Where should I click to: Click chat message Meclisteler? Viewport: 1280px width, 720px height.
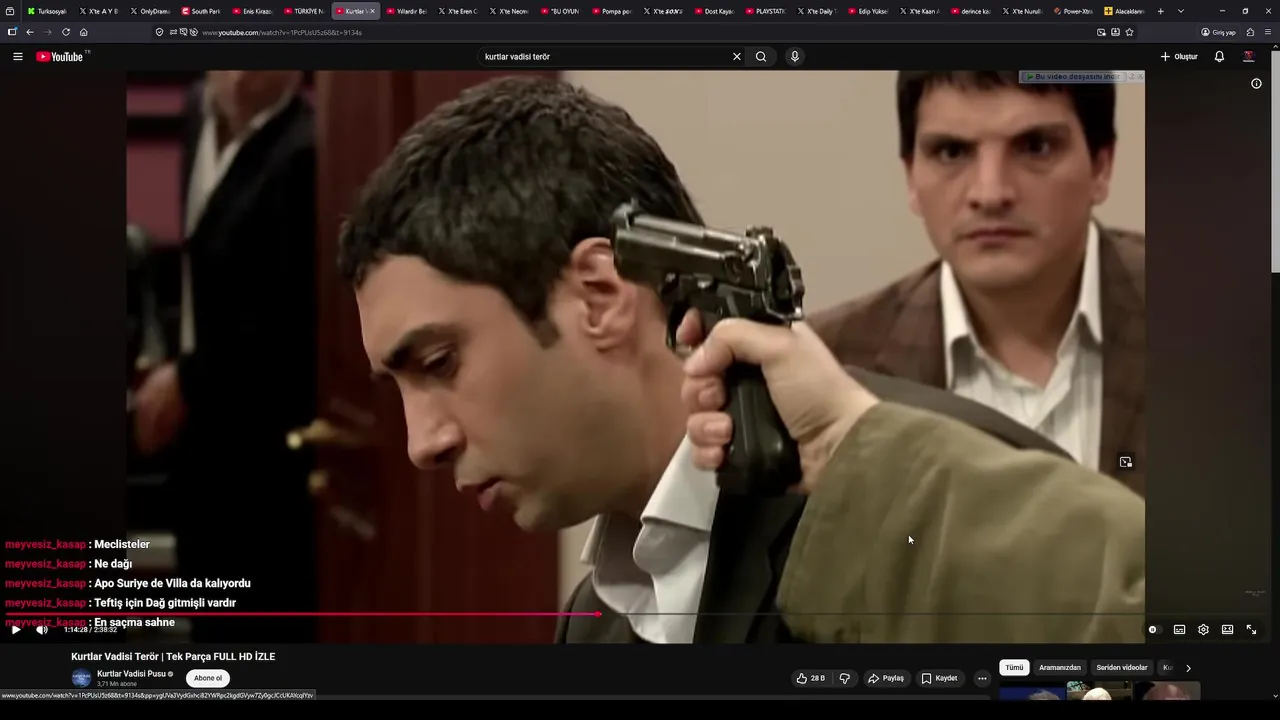coord(122,545)
